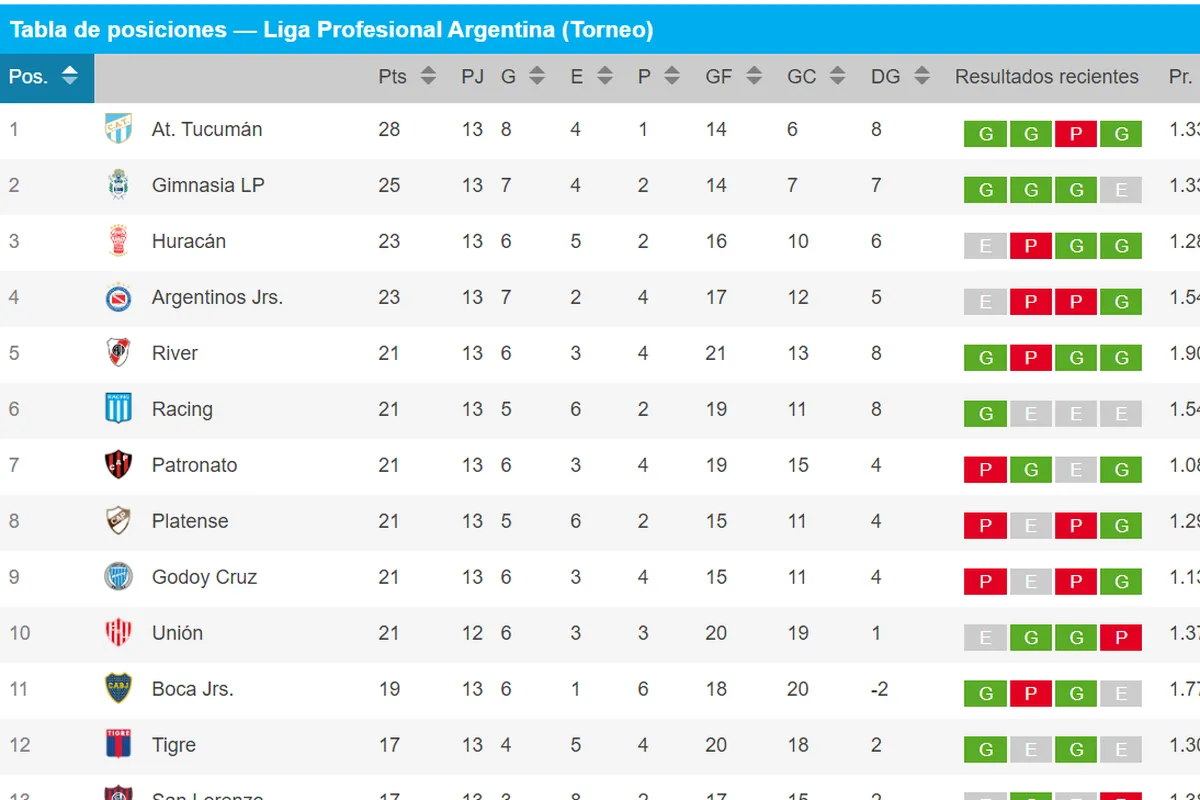
Task: Click the Platense team name
Action: 190,521
